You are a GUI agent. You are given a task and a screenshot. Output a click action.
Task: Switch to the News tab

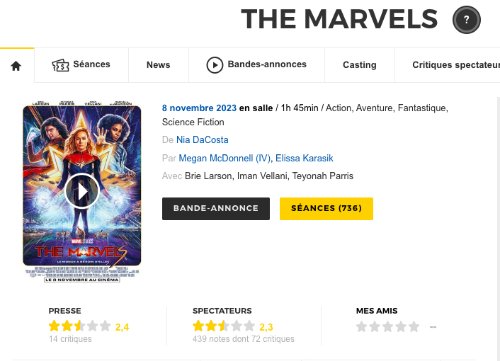[x=158, y=65]
